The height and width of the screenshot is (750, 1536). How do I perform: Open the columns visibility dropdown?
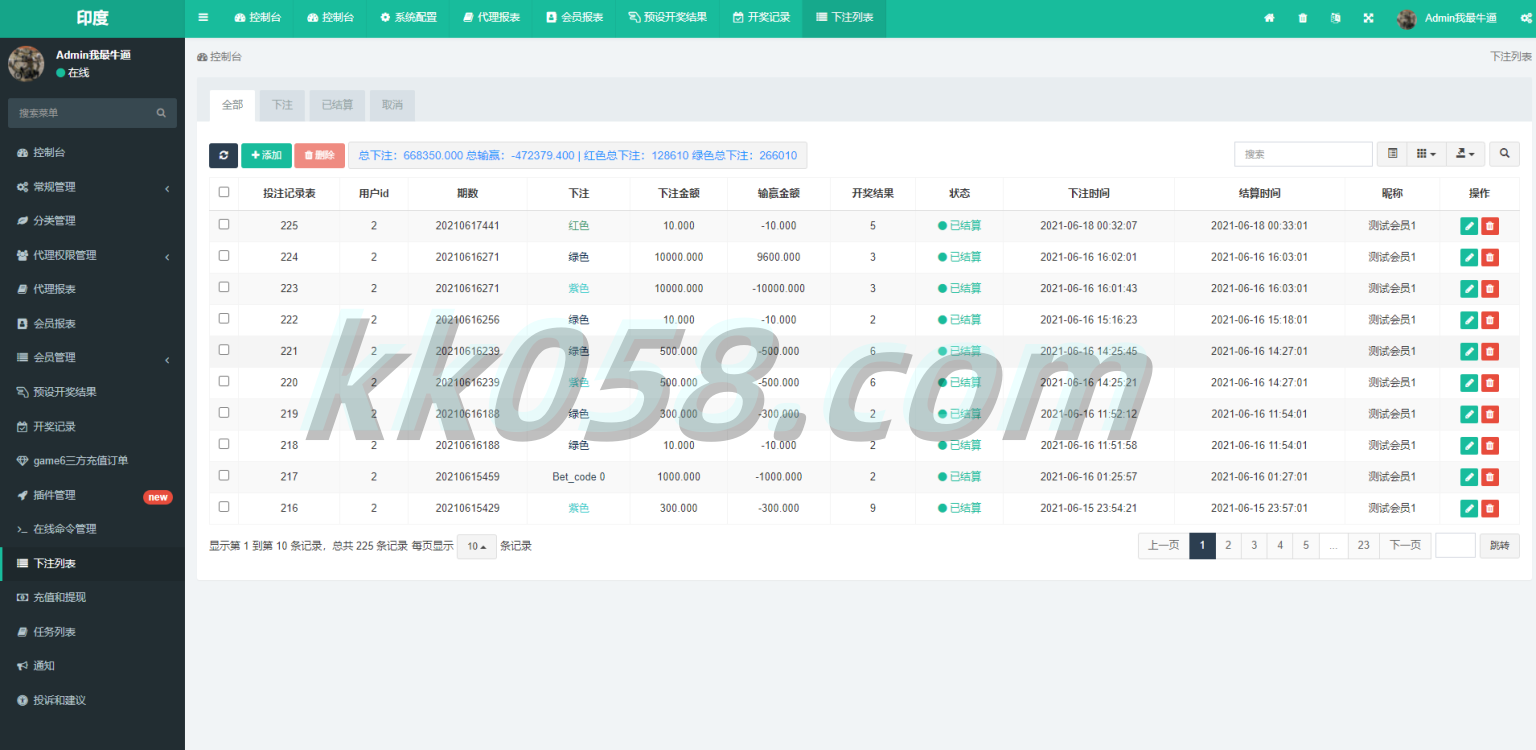pos(1426,154)
